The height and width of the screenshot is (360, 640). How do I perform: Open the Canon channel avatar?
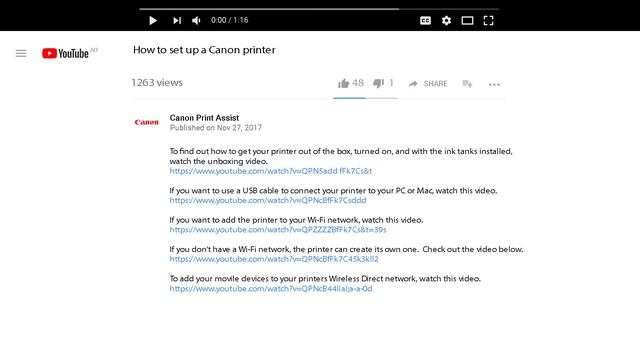click(x=147, y=122)
